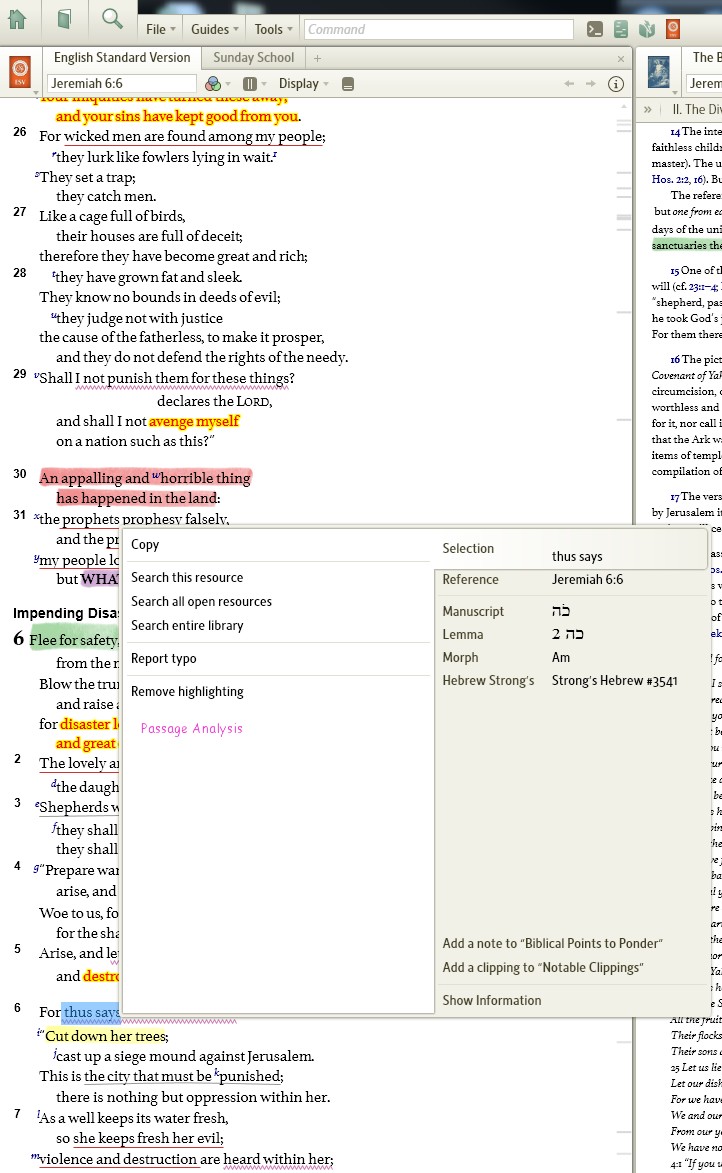Open the green Layouts icon
The height and width of the screenshot is (1173, 722).
point(621,29)
